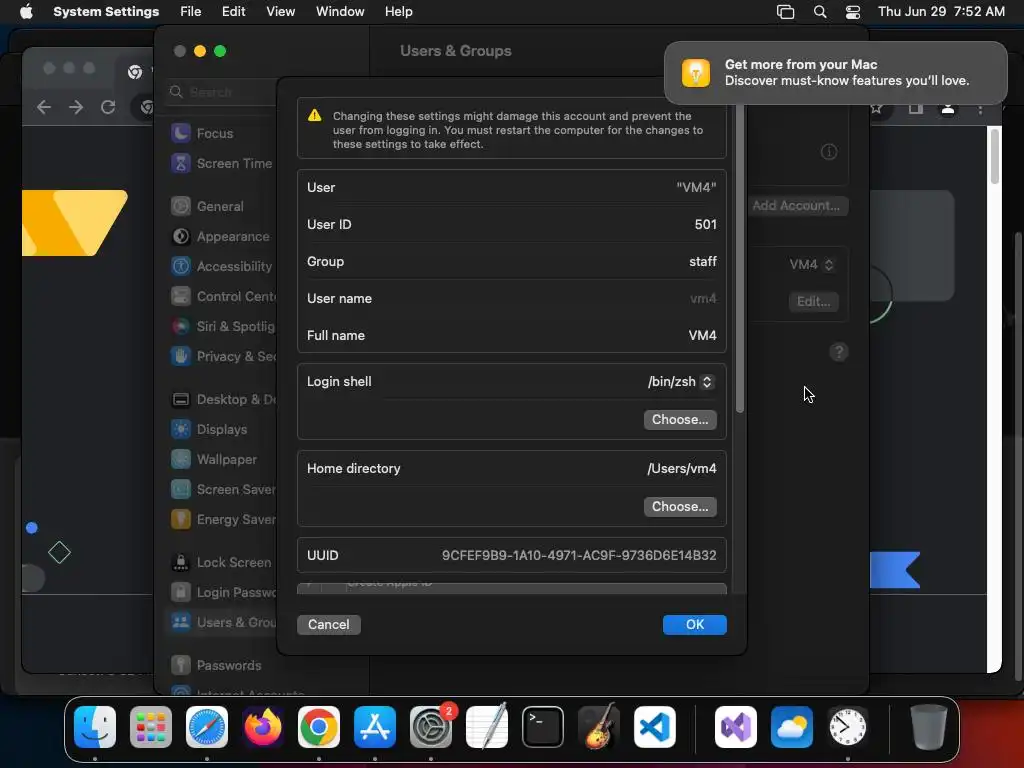This screenshot has height=768, width=1024.
Task: Click the Chrome back arrow button
Action: pos(44,107)
